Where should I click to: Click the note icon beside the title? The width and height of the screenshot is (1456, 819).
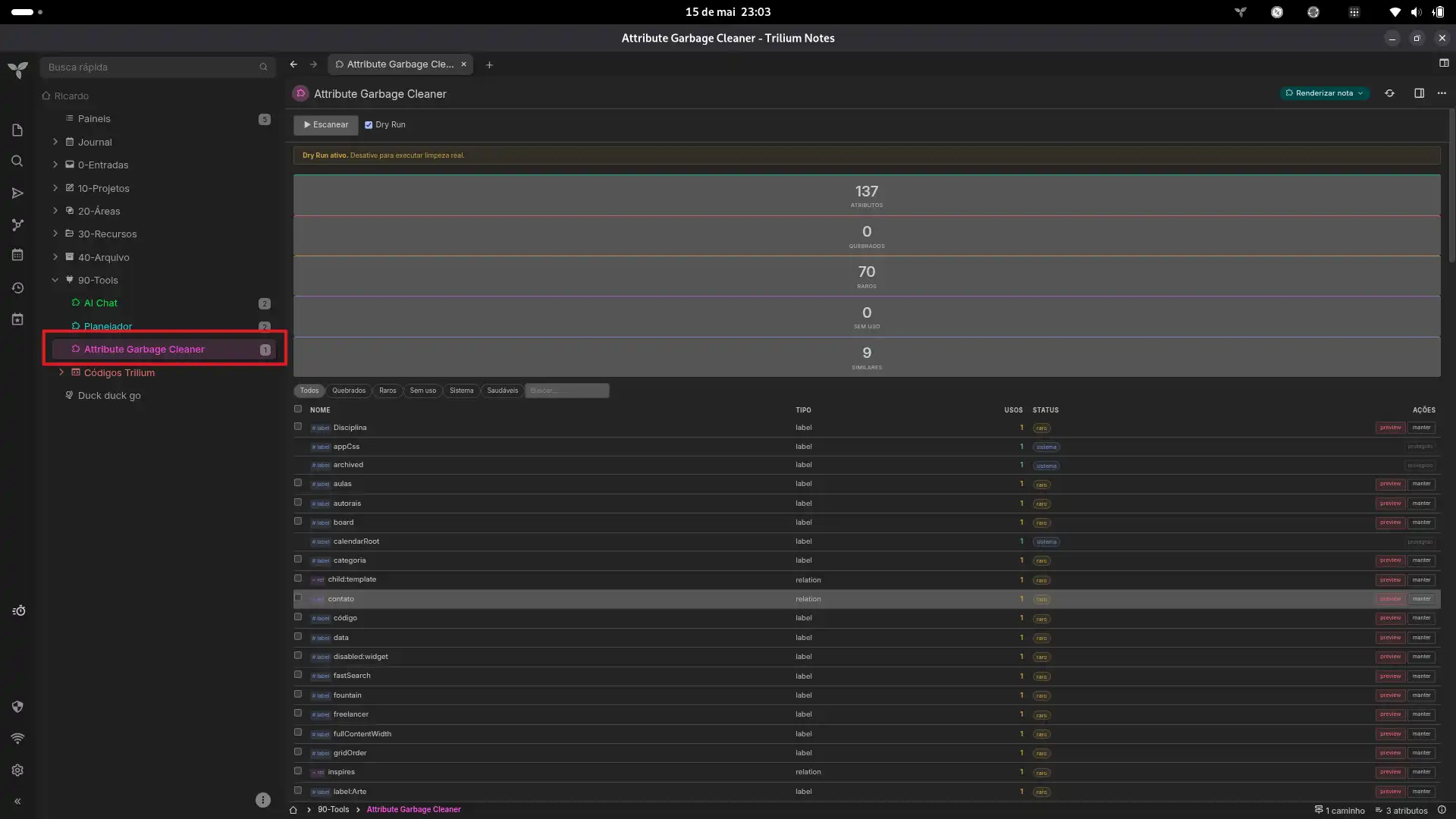coord(301,93)
